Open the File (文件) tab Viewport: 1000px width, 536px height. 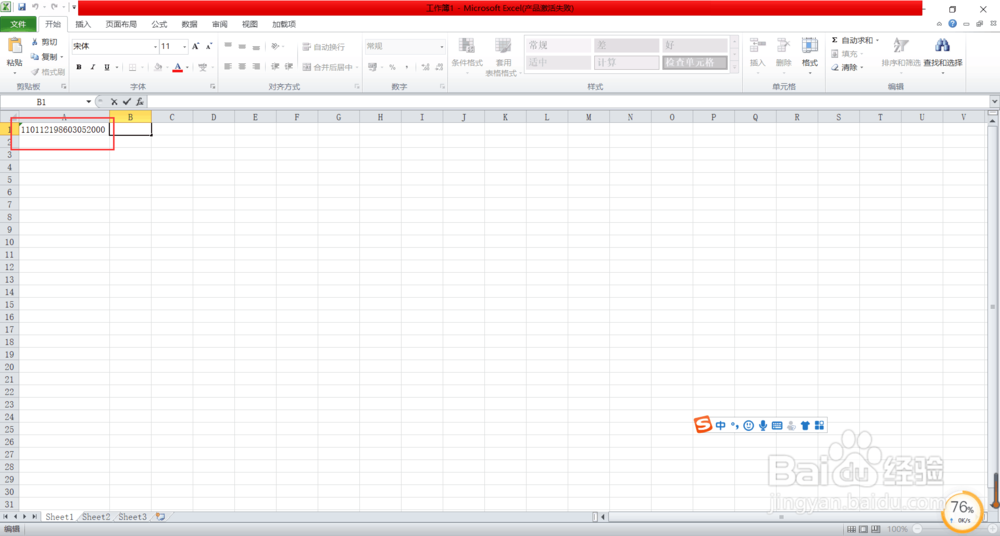point(18,24)
